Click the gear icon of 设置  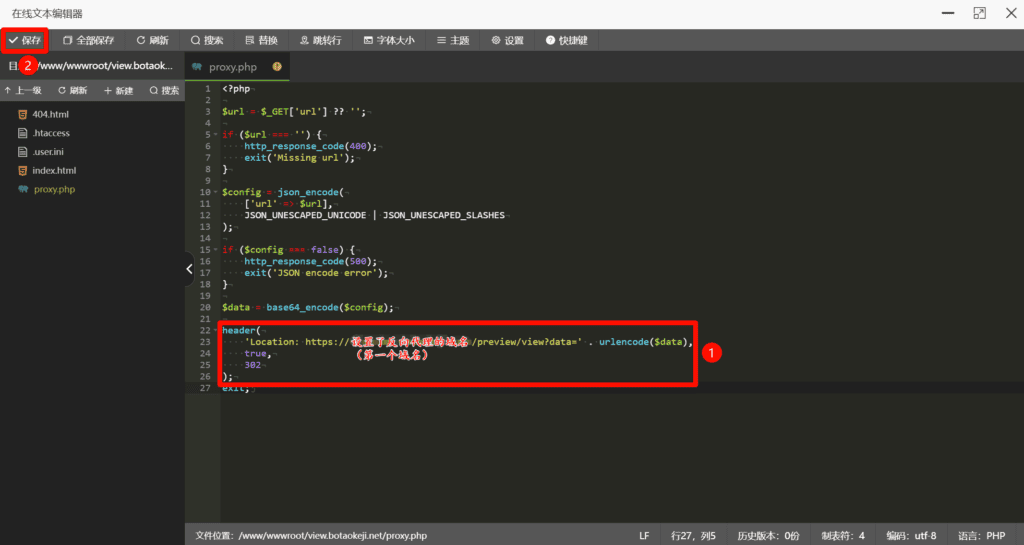496,40
